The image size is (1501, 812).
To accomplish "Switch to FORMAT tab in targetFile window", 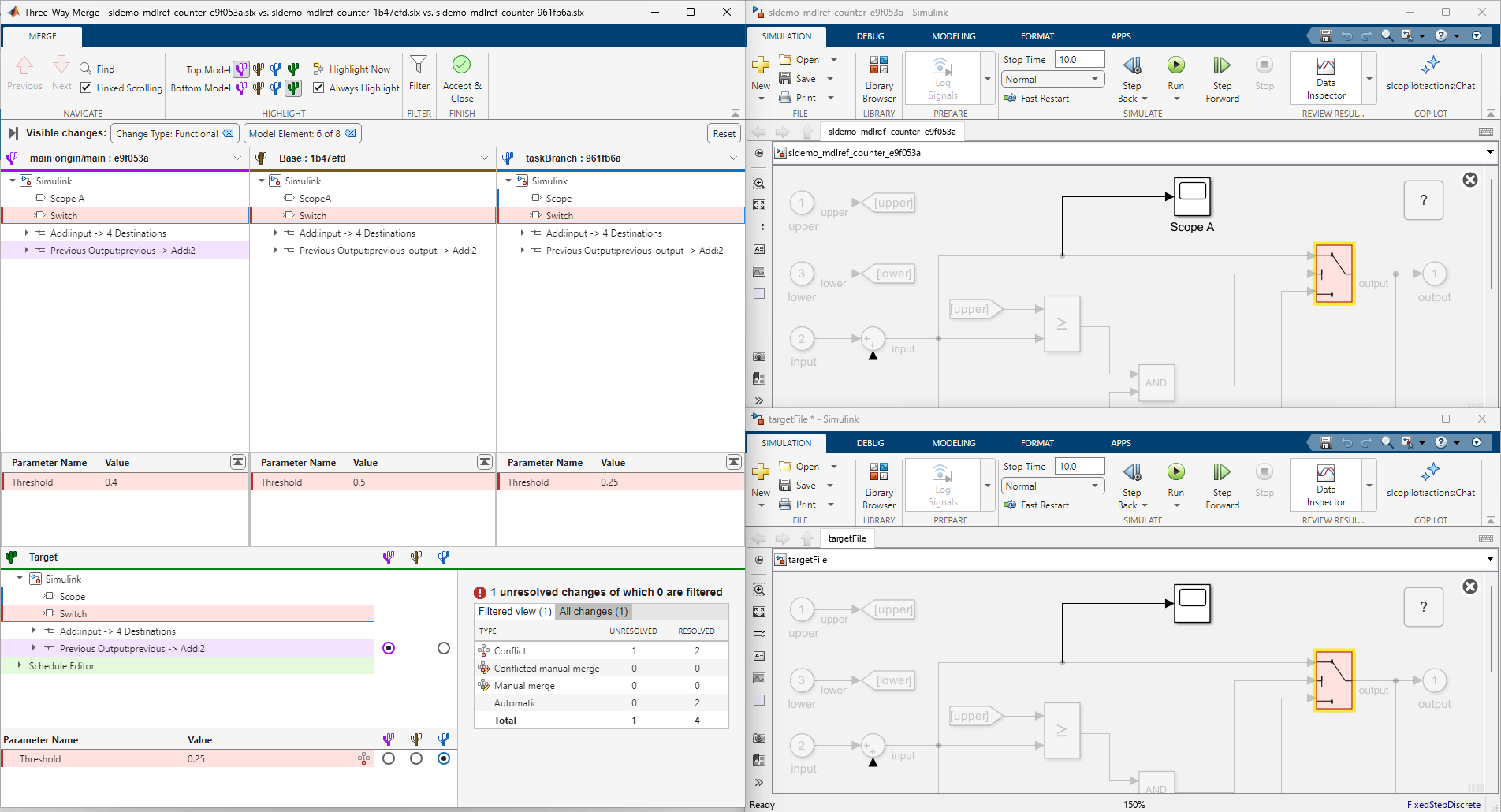I will (x=1037, y=443).
